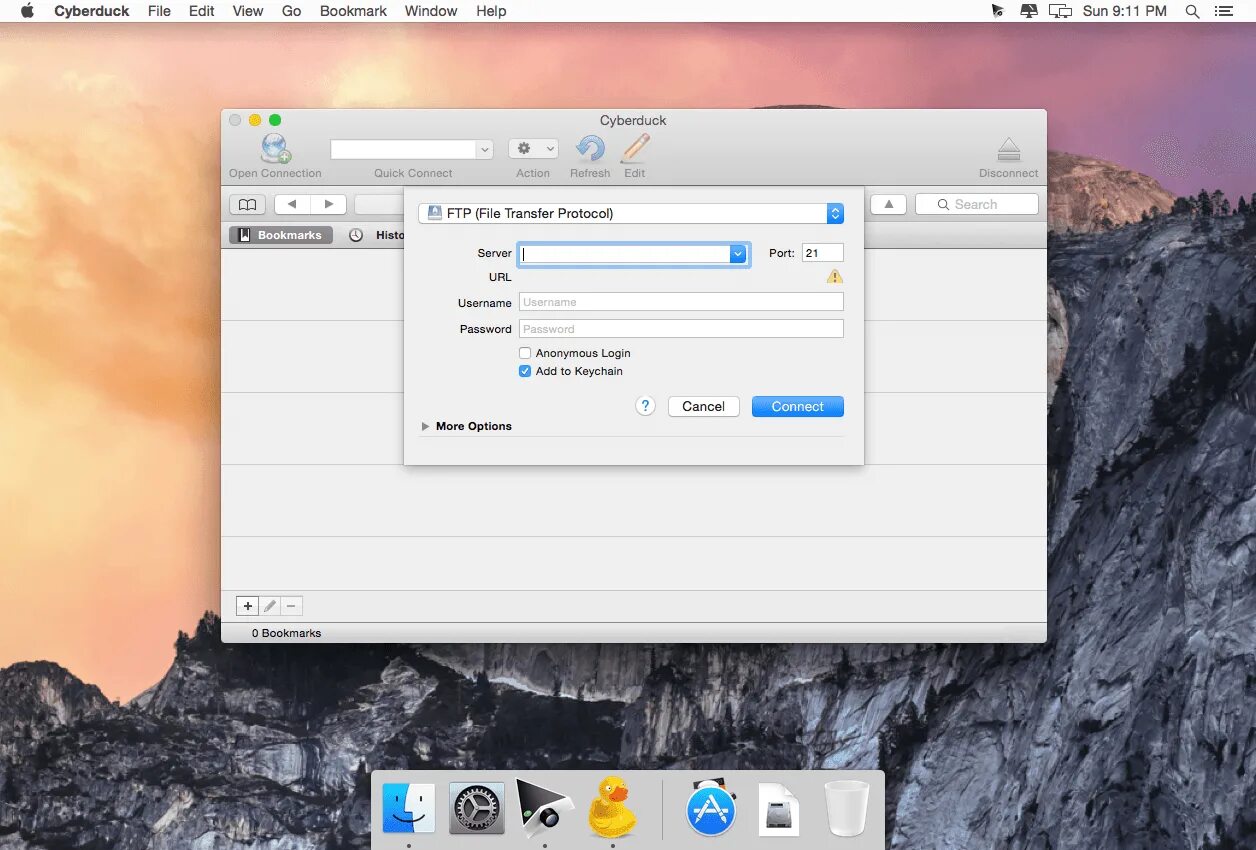Toggle the bookmarks book icon button
The image size is (1256, 850).
tap(247, 204)
